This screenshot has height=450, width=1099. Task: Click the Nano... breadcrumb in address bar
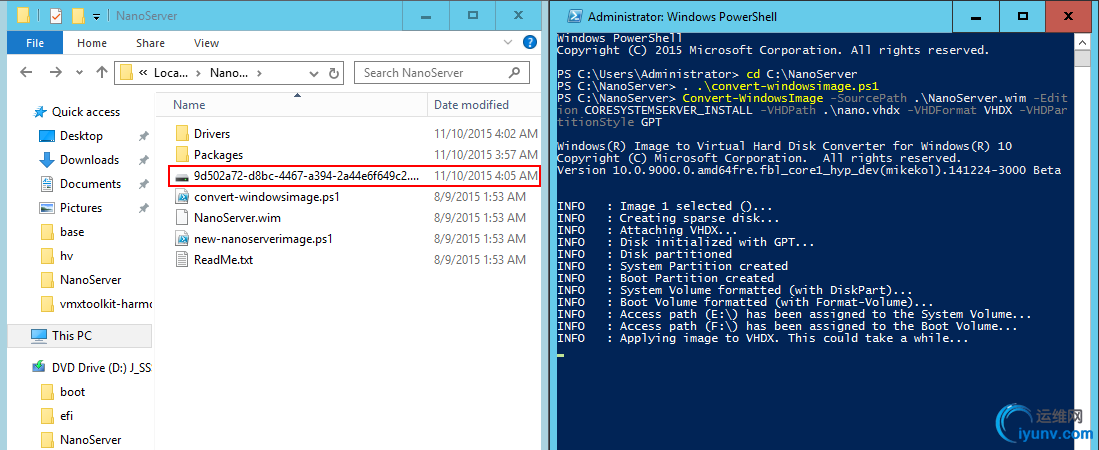tap(229, 73)
